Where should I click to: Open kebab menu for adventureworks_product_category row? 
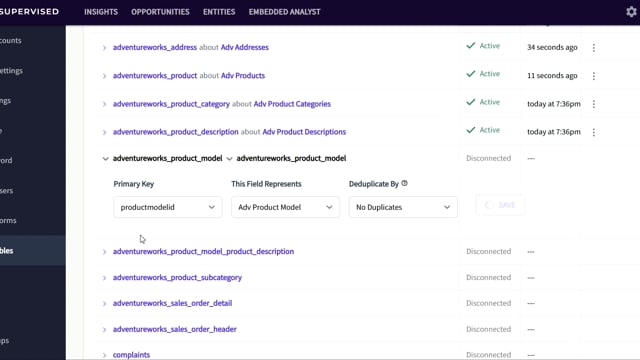click(x=594, y=104)
